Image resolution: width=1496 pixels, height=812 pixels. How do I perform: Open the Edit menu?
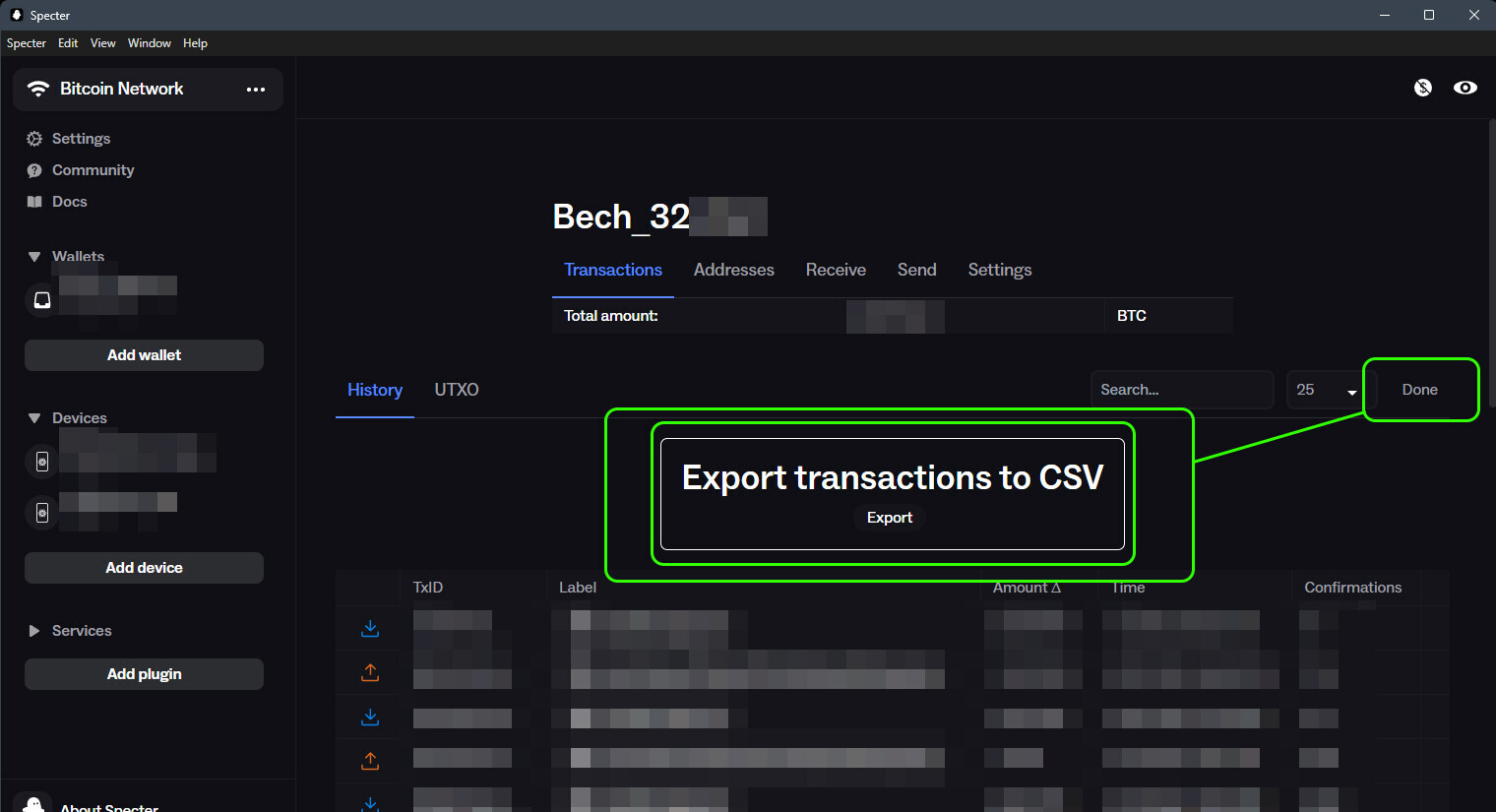(x=68, y=43)
